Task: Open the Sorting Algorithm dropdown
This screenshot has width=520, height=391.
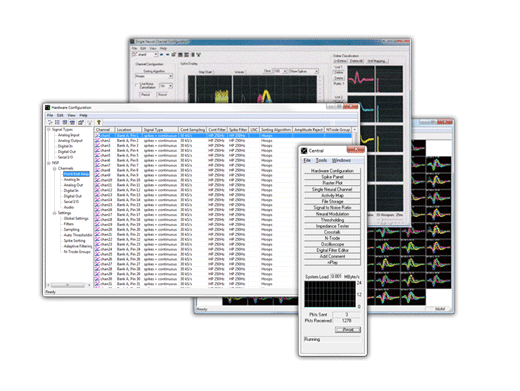Action: click(x=154, y=76)
